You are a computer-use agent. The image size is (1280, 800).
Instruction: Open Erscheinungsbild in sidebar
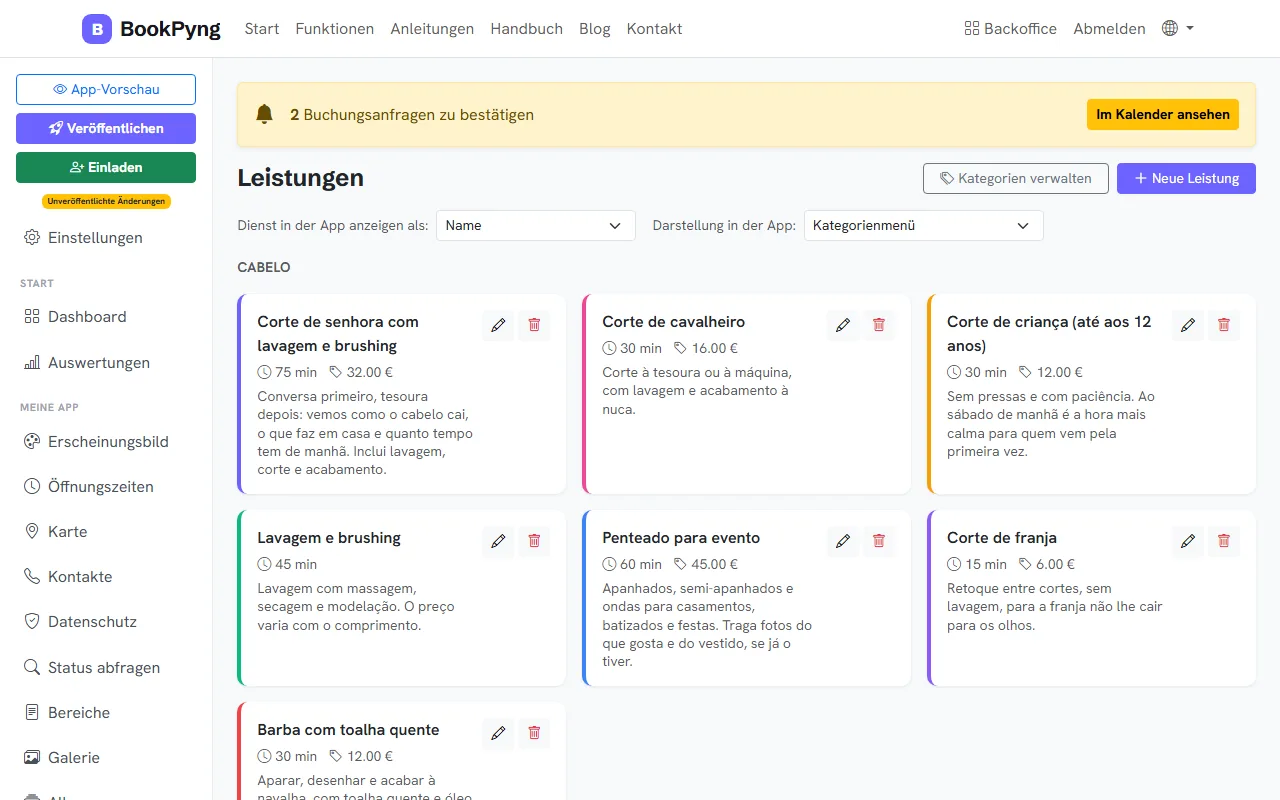(x=106, y=442)
